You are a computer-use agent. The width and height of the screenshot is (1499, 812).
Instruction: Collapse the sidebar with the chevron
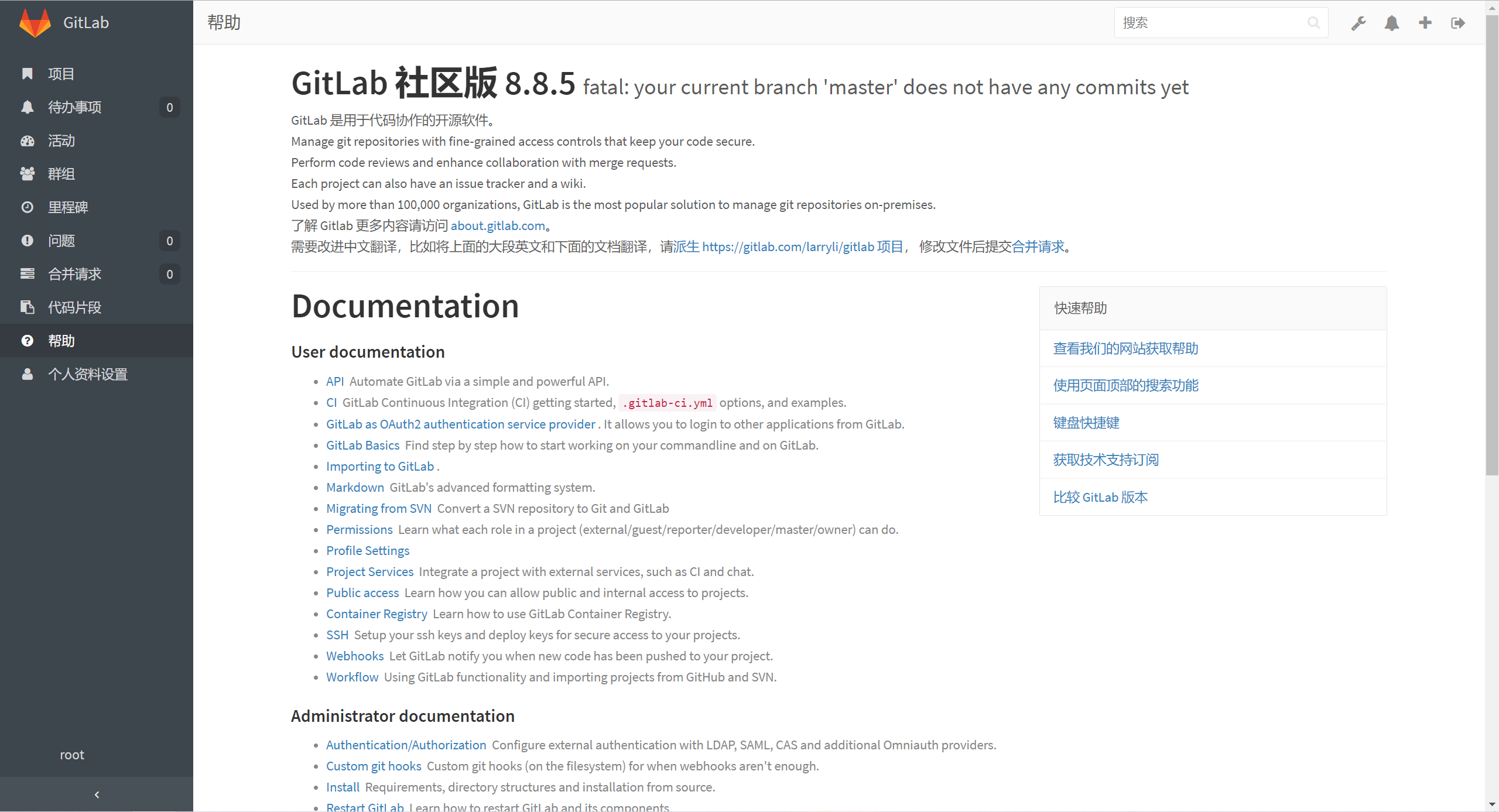[x=97, y=794]
